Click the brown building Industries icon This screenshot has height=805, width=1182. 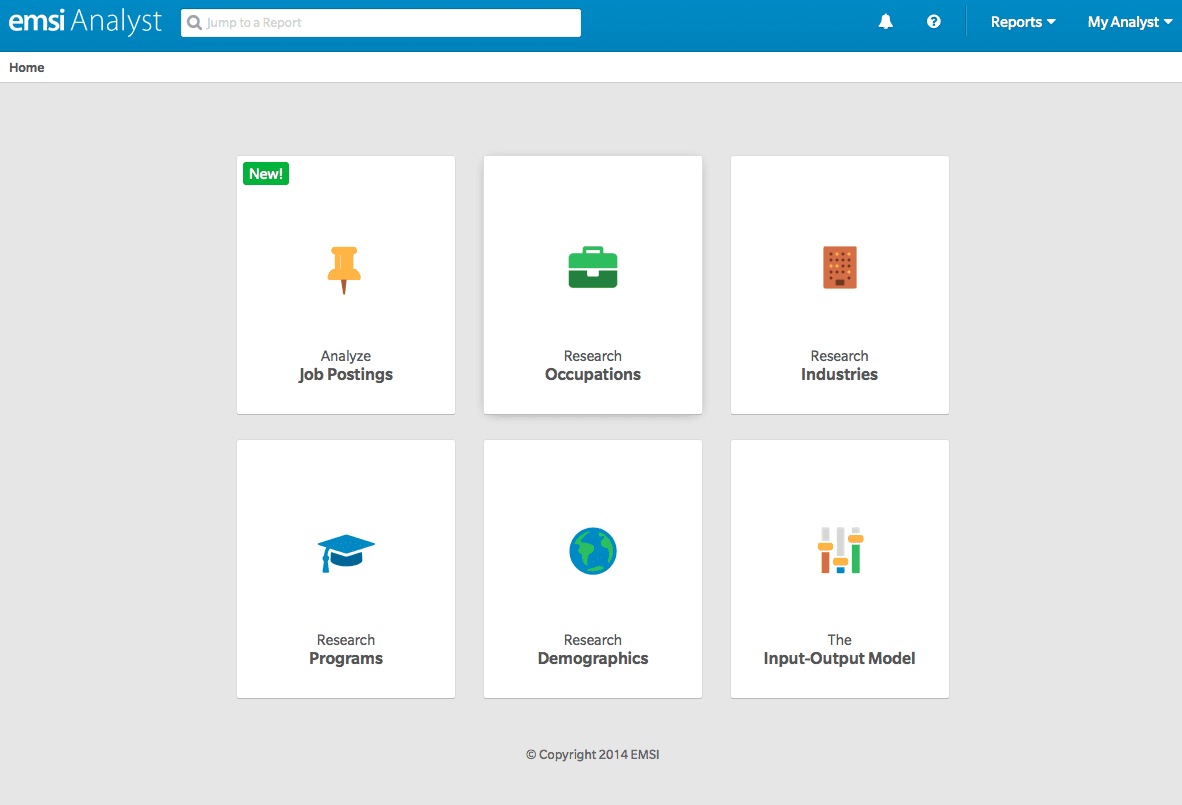(839, 267)
